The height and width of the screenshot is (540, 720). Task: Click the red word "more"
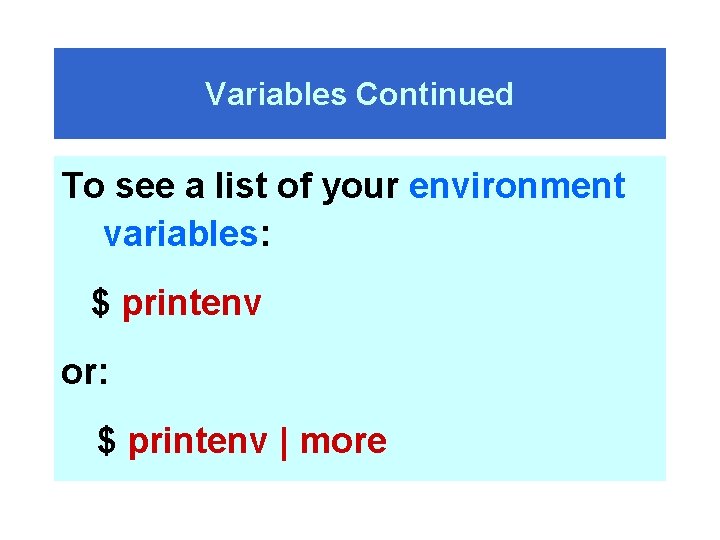pos(343,441)
